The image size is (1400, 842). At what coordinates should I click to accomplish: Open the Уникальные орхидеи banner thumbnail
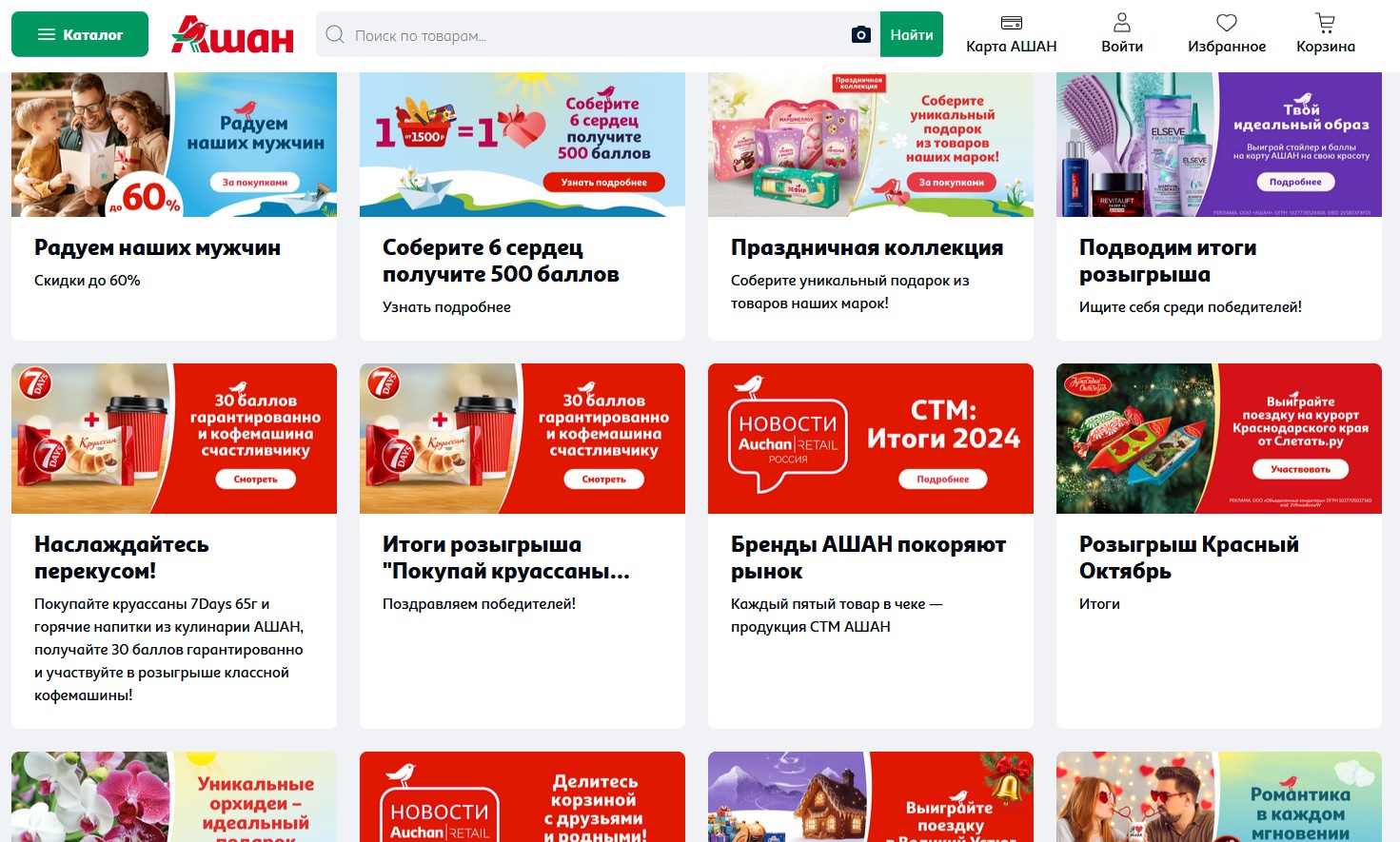(x=174, y=796)
